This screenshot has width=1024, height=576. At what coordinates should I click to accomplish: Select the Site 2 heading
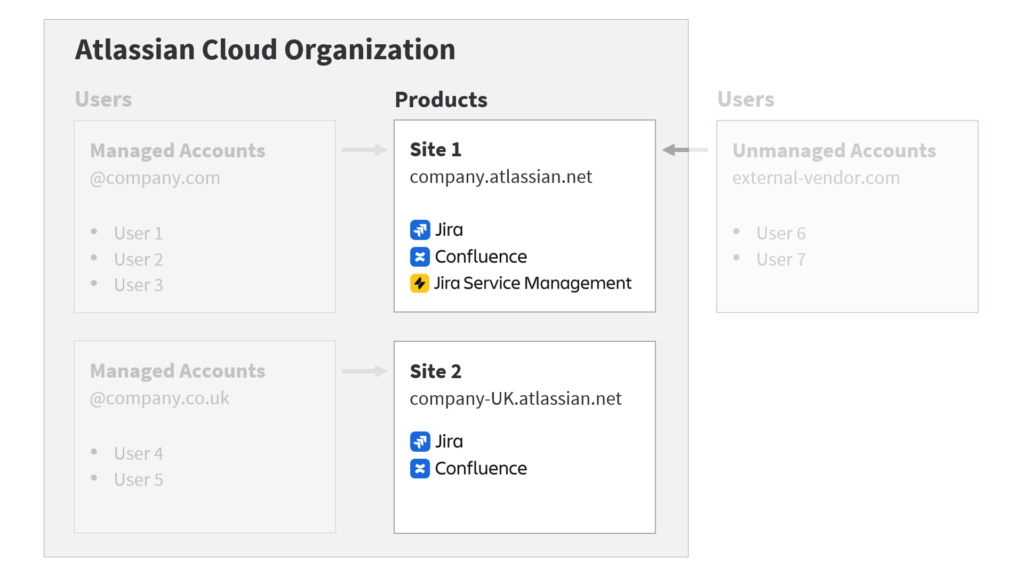point(435,372)
